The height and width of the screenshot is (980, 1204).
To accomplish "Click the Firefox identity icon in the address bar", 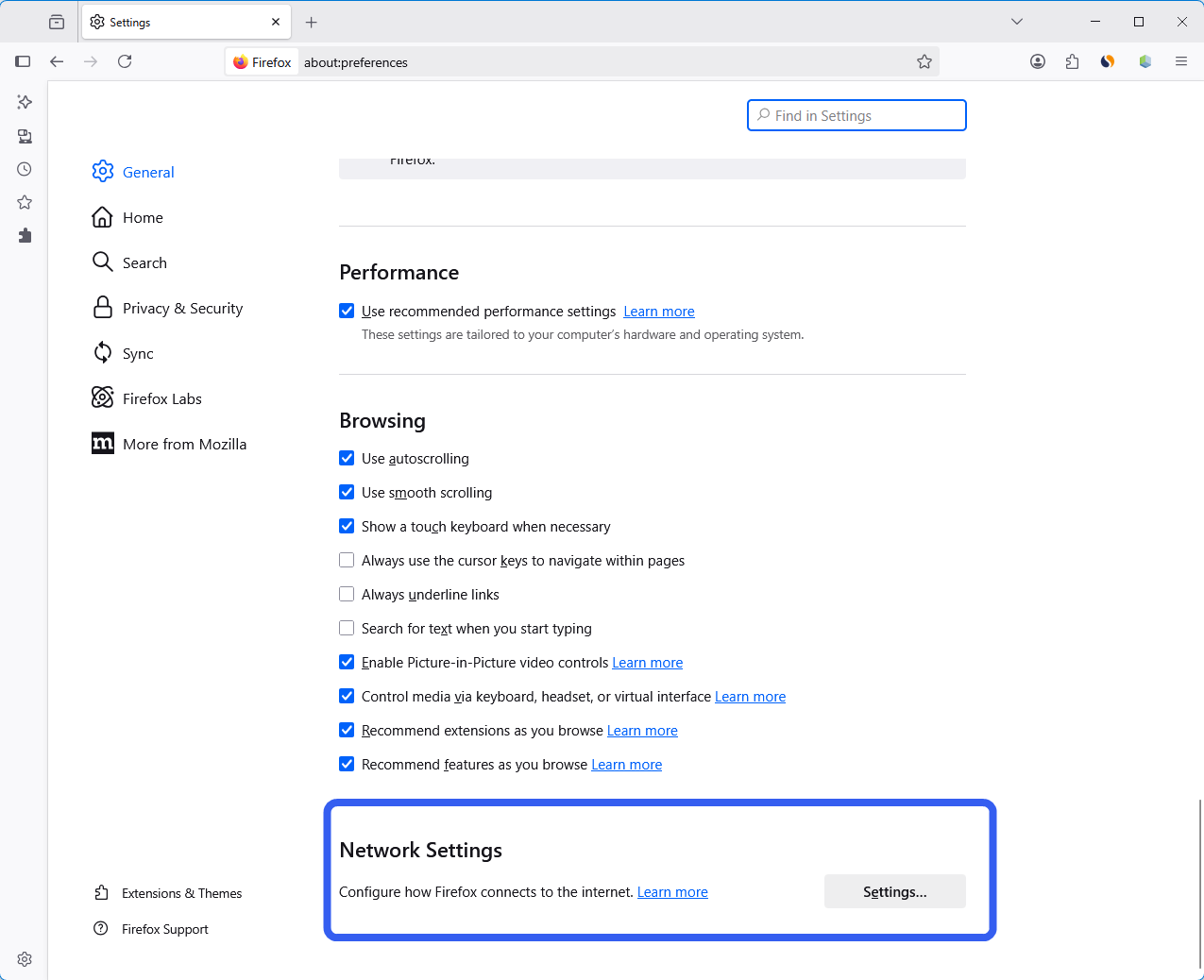I will 263,62.
